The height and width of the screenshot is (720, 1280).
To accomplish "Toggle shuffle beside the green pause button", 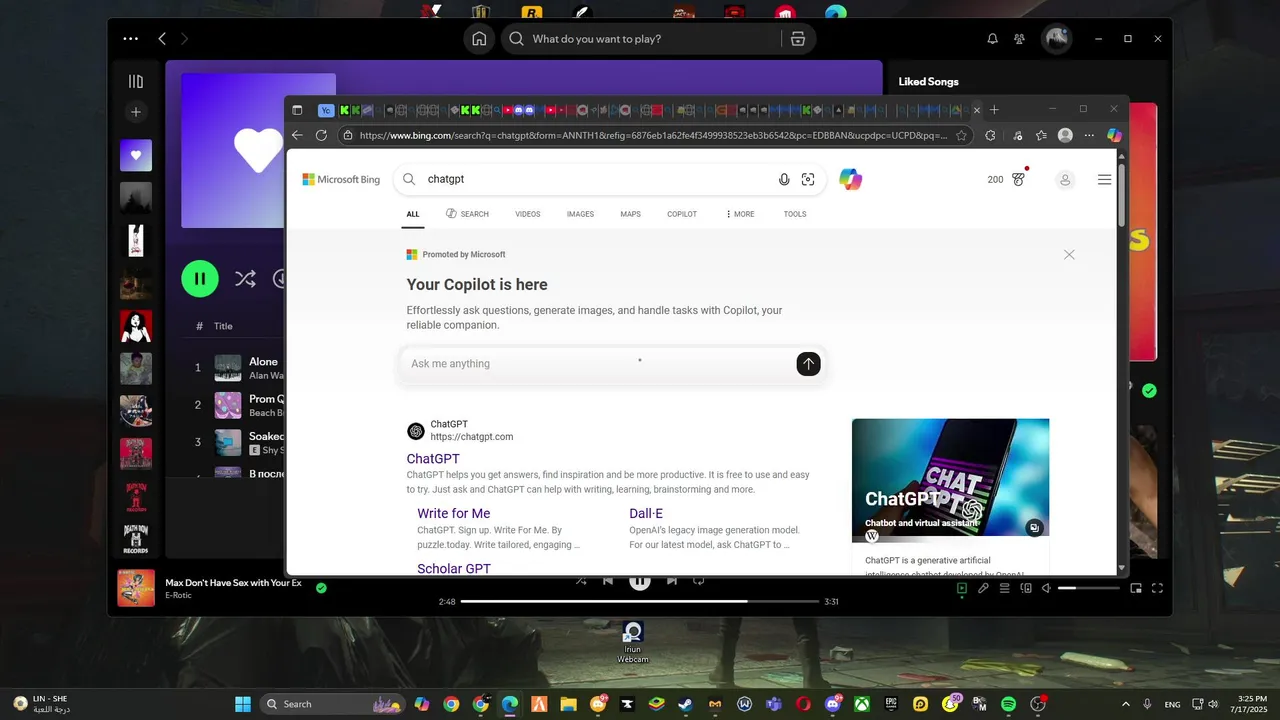I will [x=245, y=279].
